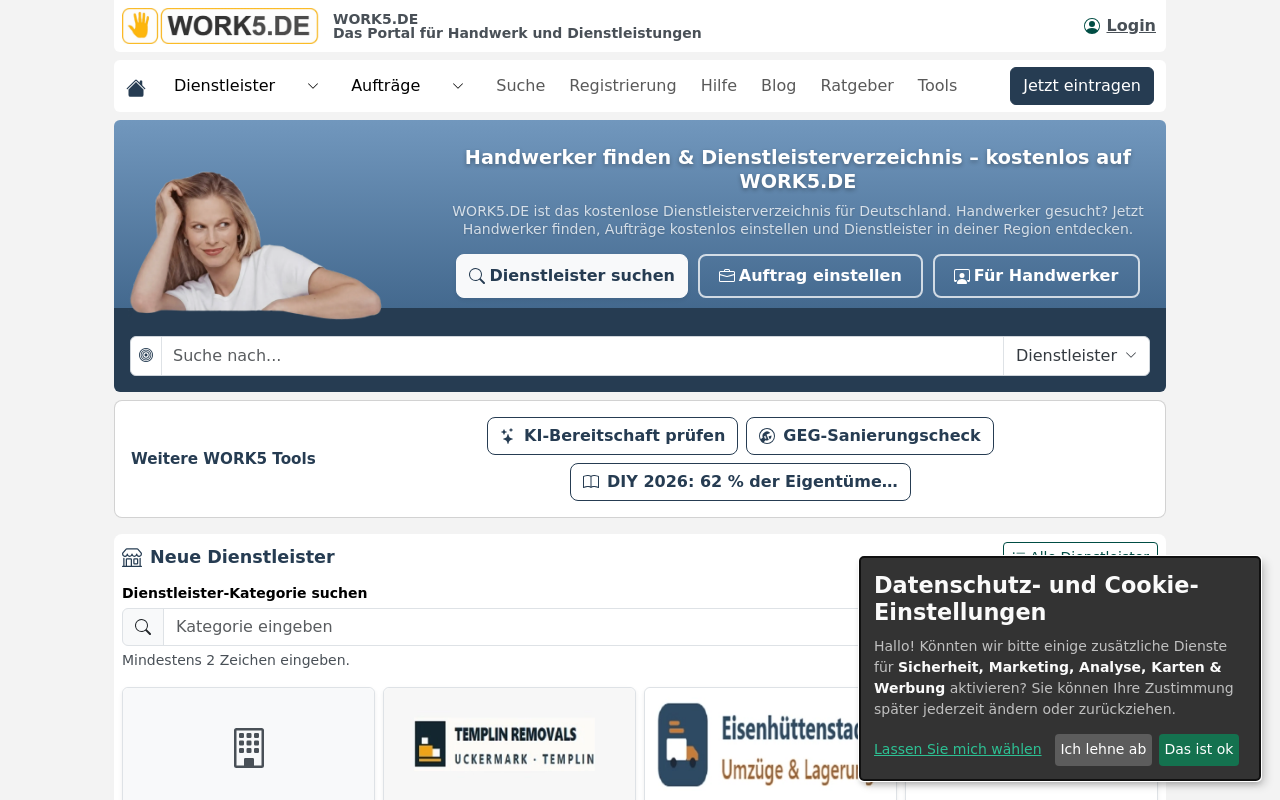Click the target icon in search bar
This screenshot has height=800, width=1280.
point(146,356)
